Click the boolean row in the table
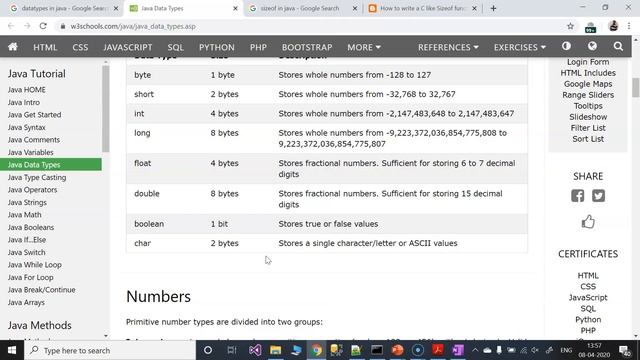 (x=327, y=224)
